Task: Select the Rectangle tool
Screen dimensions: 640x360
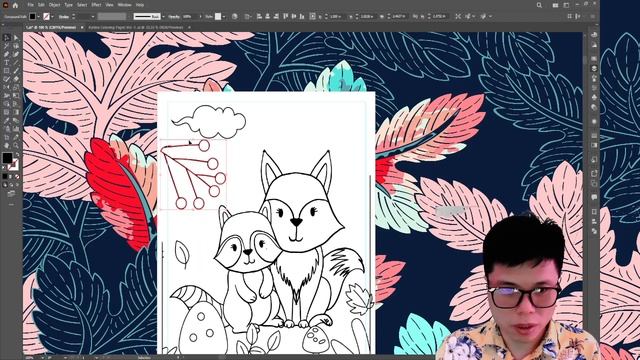Action: pyautogui.click(x=7, y=71)
